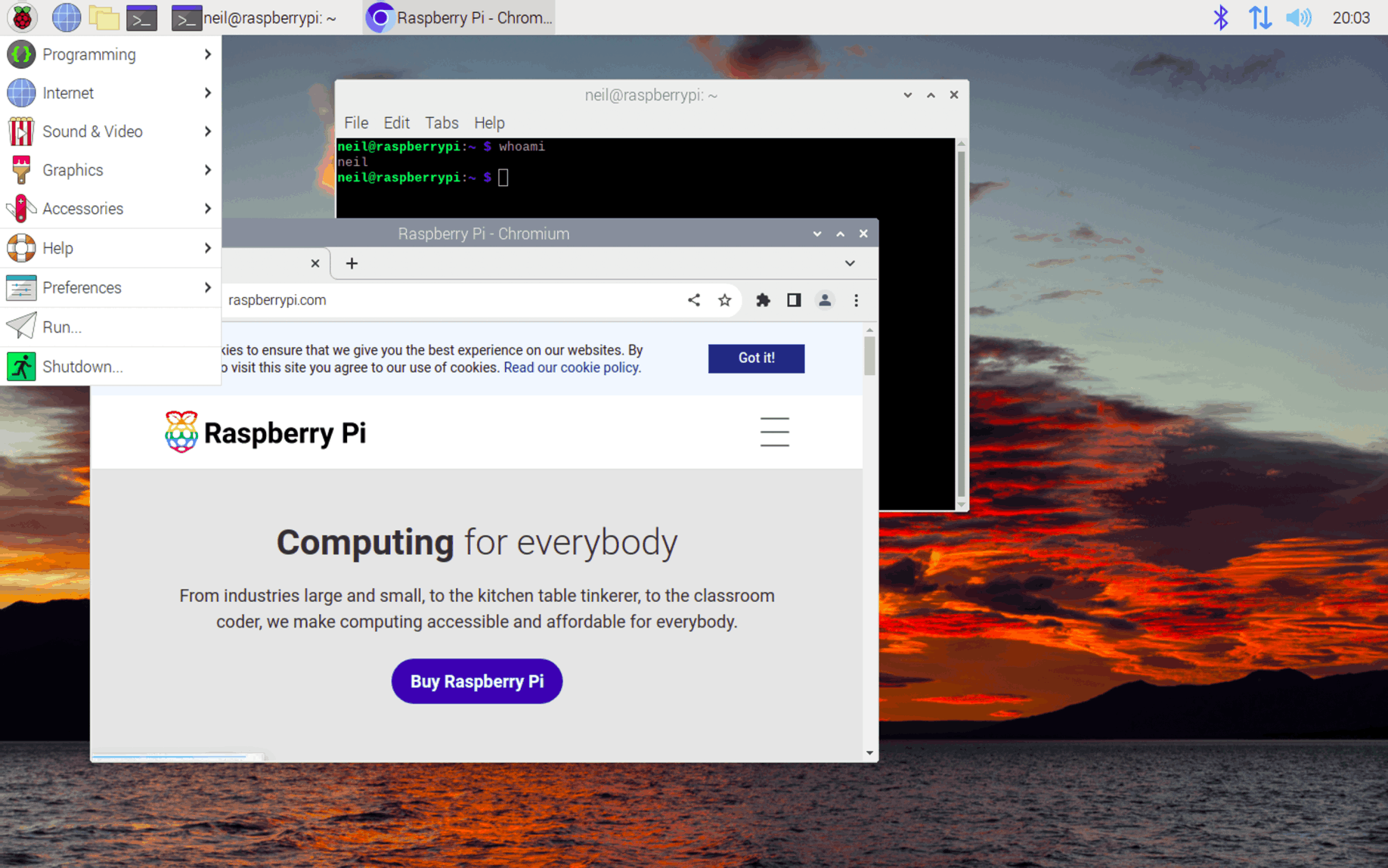Click the Internet globe icon in the menu

(x=21, y=93)
